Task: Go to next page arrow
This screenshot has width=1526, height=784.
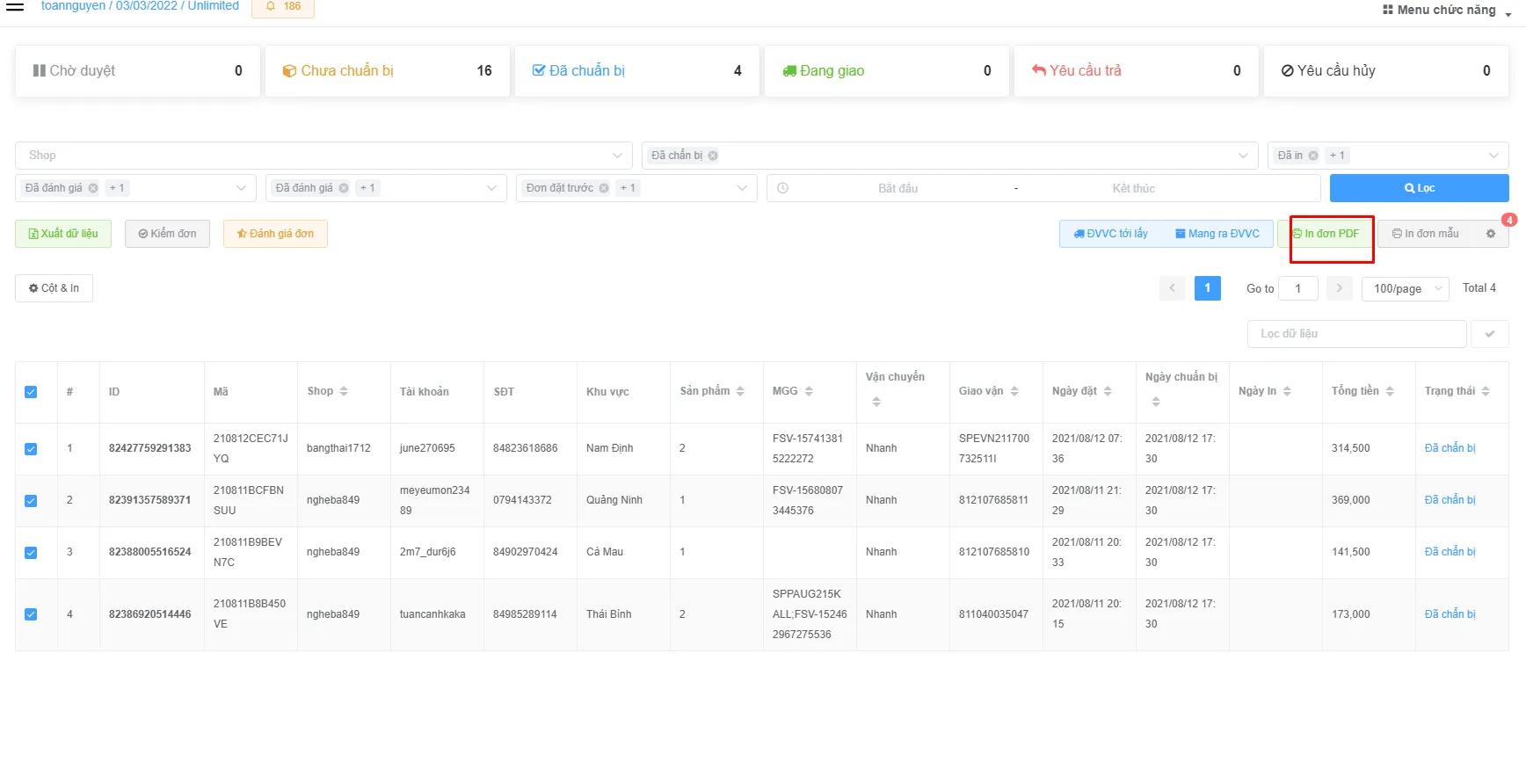Action: coord(1339,288)
